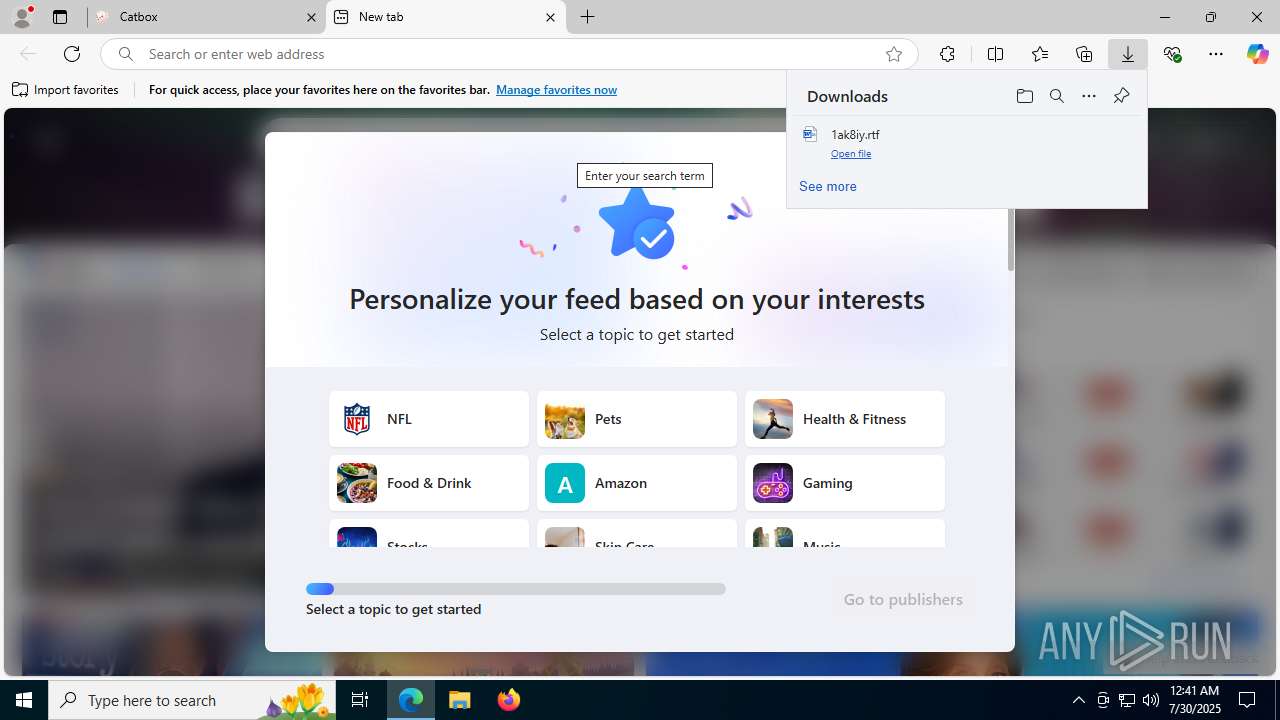
Task: Choose the Food & Drink topic
Action: pyautogui.click(x=429, y=483)
